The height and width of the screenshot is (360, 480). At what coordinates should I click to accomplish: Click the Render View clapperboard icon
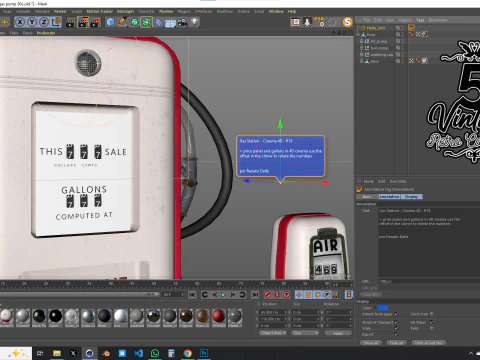[71, 22]
